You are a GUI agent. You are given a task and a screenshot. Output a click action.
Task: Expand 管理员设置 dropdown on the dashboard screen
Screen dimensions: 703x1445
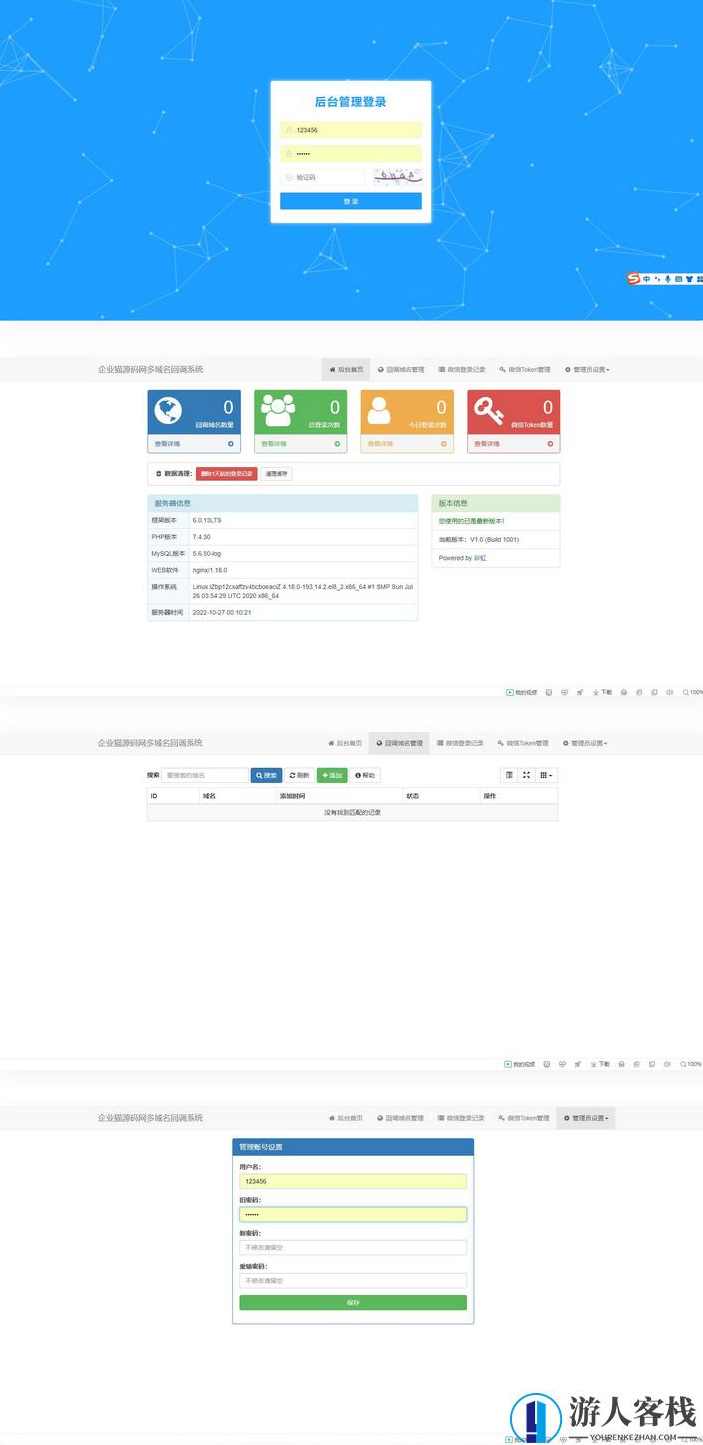[x=587, y=369]
